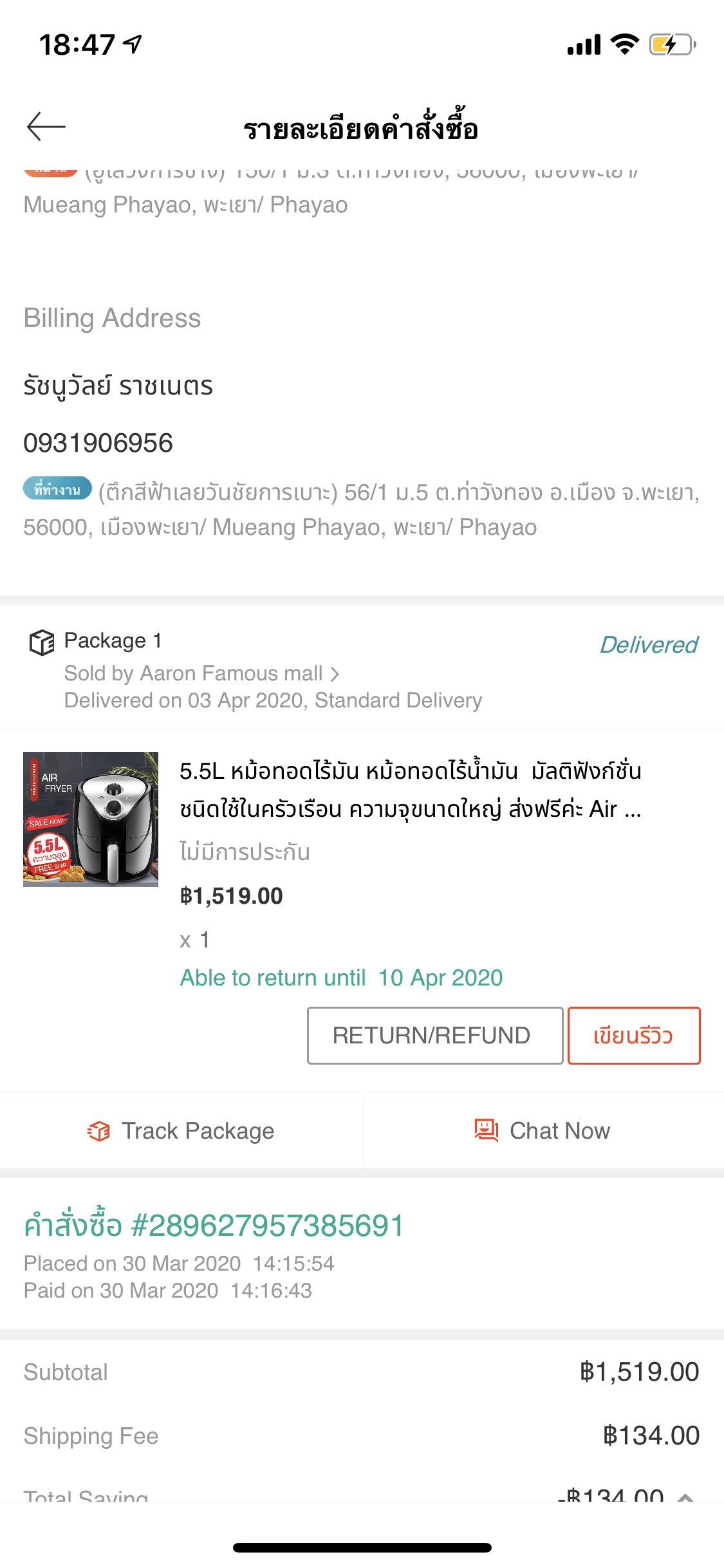Screen dimensions: 724x1568
Task: Open seller chevron after Aaron Famous mall
Action: [335, 674]
